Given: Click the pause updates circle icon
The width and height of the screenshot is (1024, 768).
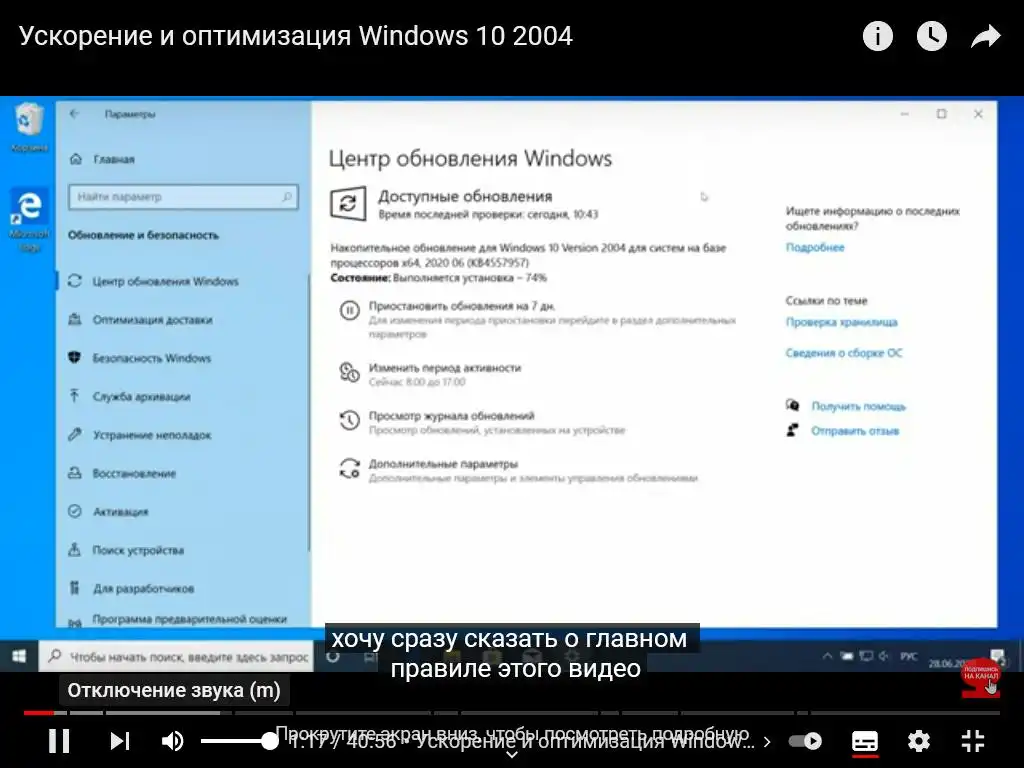Looking at the screenshot, I should tap(349, 310).
